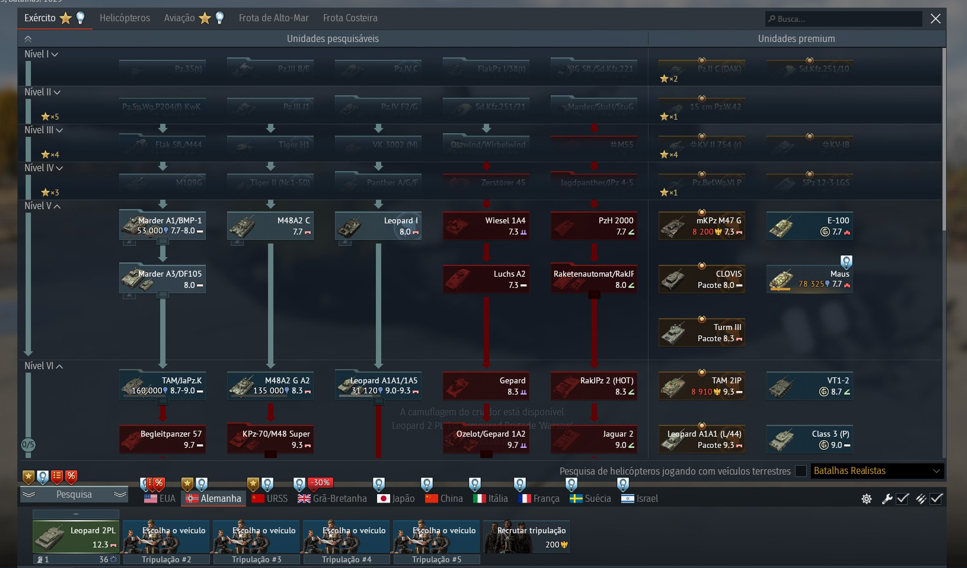Image resolution: width=967 pixels, height=568 pixels.
Task: Click the -30% badge above Grã-Bretanha
Action: coord(319,482)
